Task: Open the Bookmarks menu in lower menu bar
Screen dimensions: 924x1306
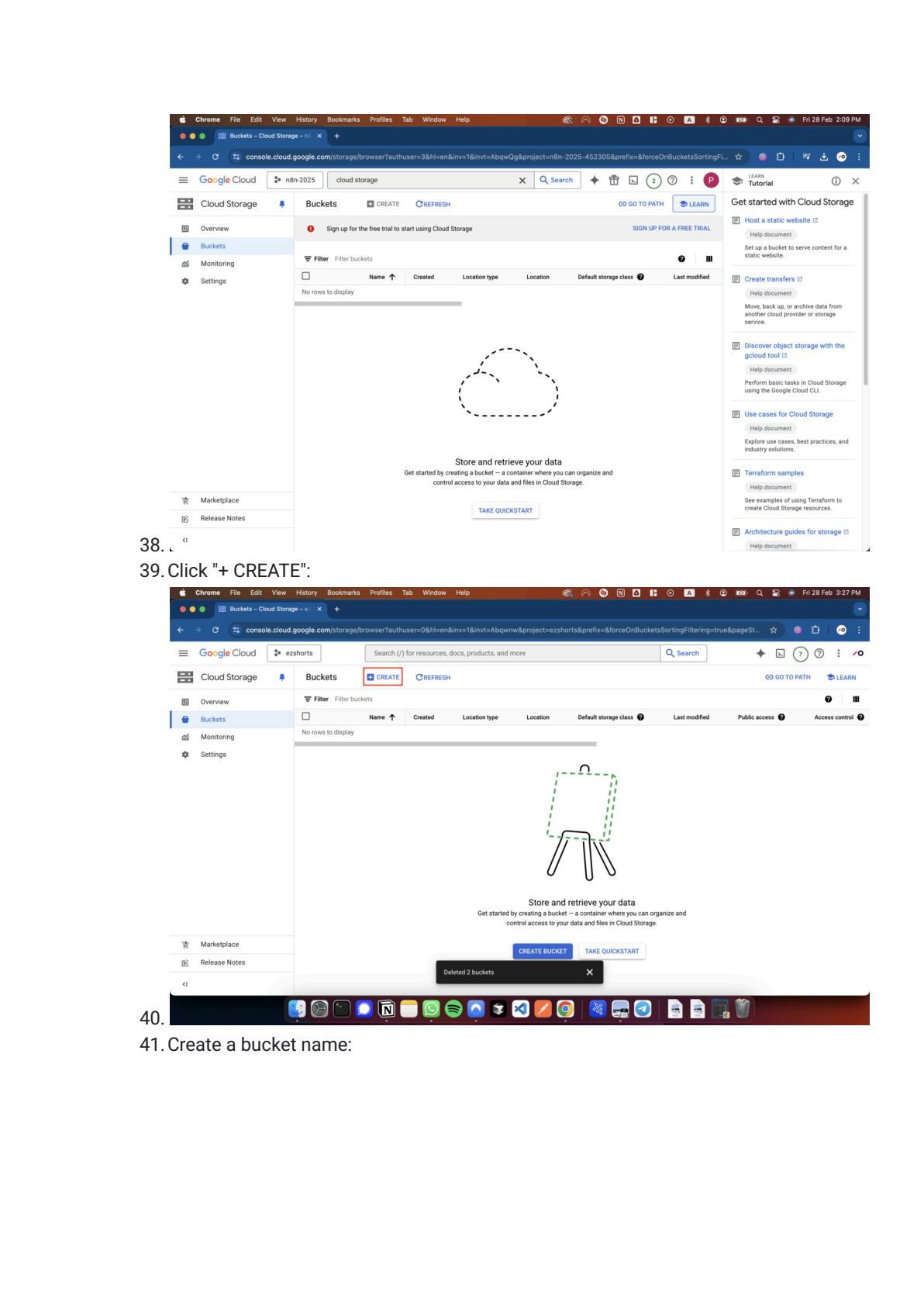Action: coord(343,593)
